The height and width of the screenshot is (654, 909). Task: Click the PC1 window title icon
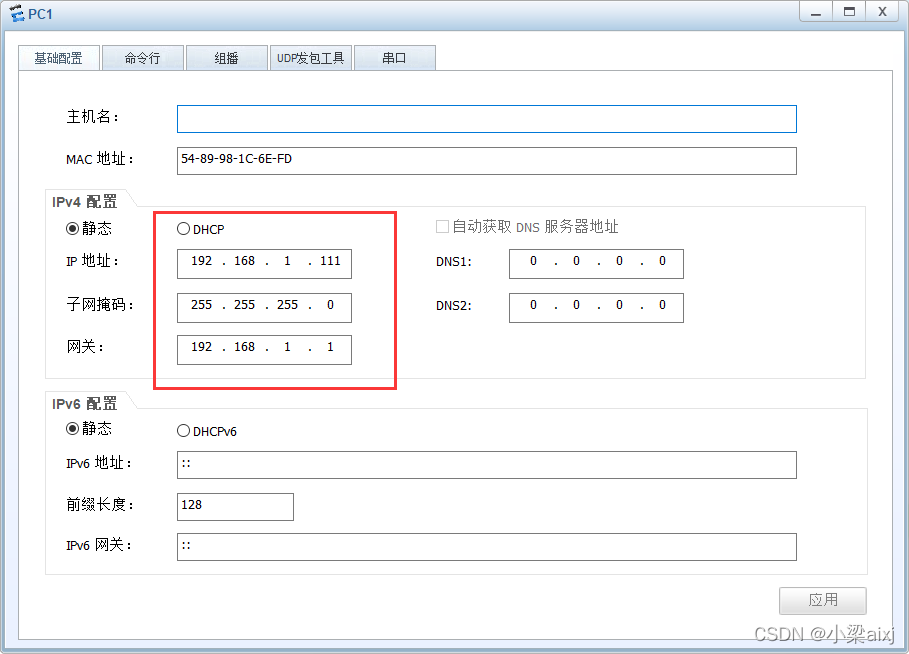pyautogui.click(x=17, y=13)
